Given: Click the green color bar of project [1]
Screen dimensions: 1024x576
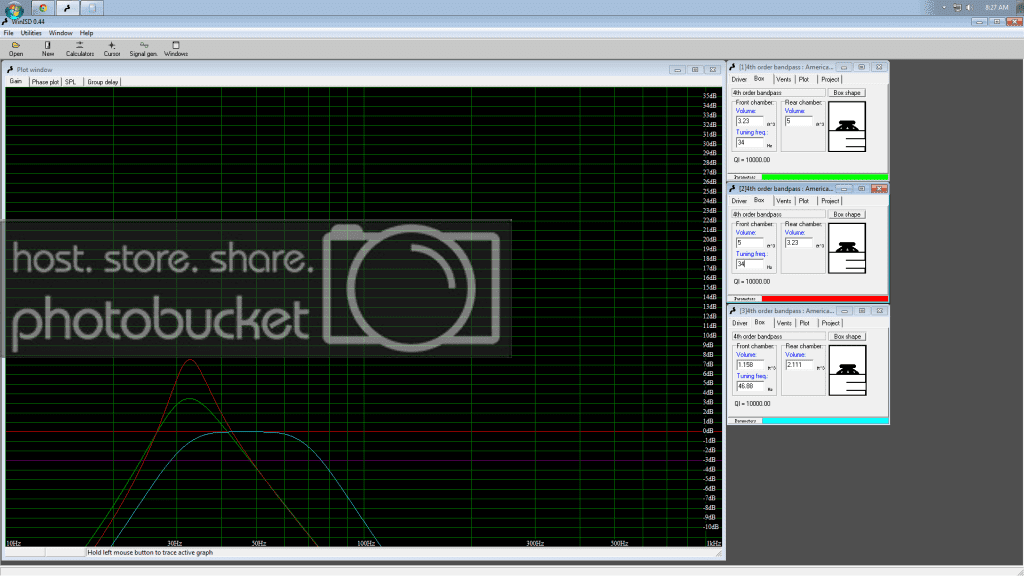Looking at the screenshot, I should point(825,177).
